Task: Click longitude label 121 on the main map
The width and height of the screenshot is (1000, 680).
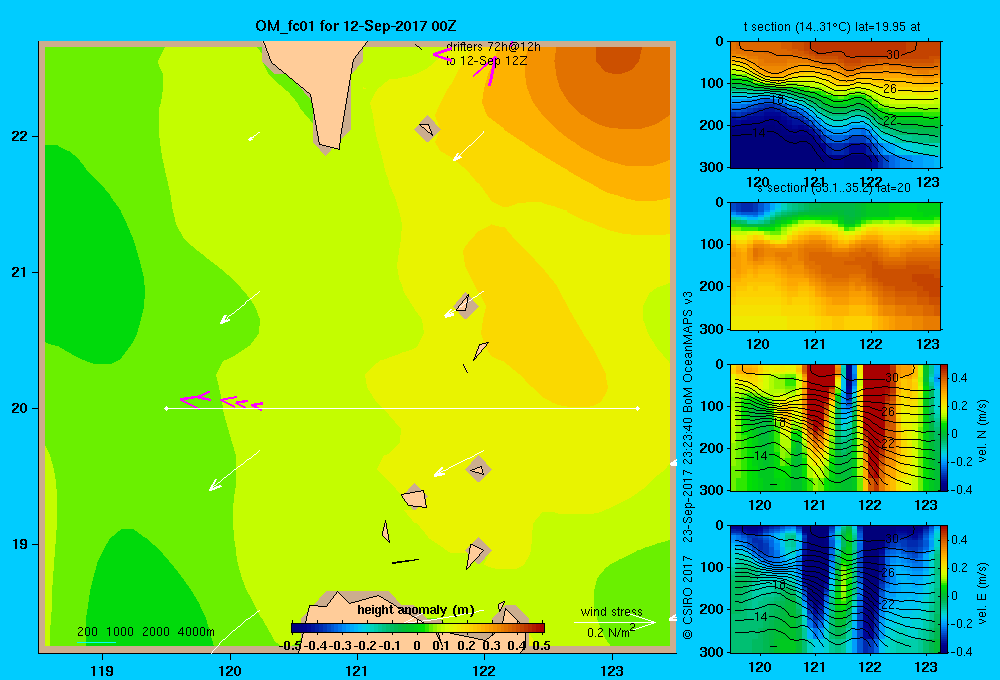Action: point(357,671)
